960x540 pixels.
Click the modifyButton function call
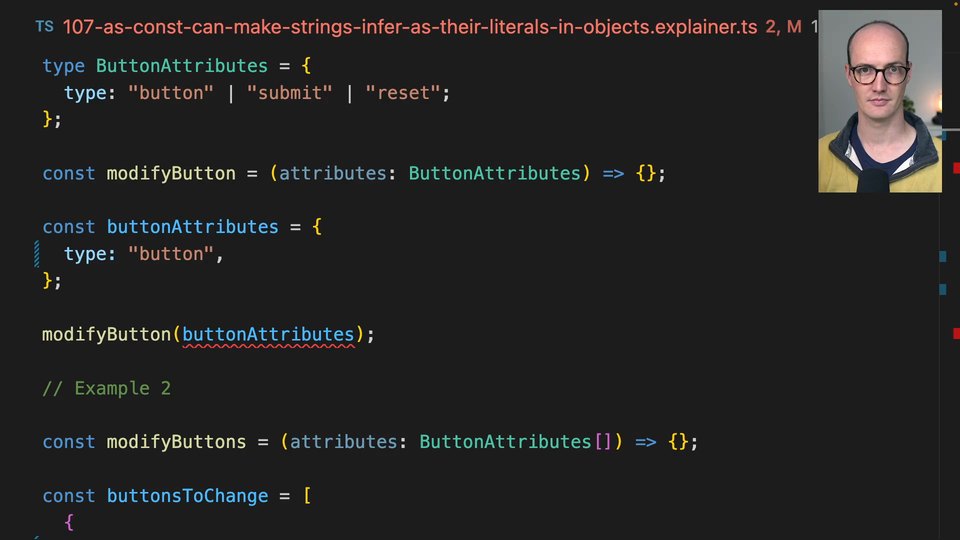point(106,334)
